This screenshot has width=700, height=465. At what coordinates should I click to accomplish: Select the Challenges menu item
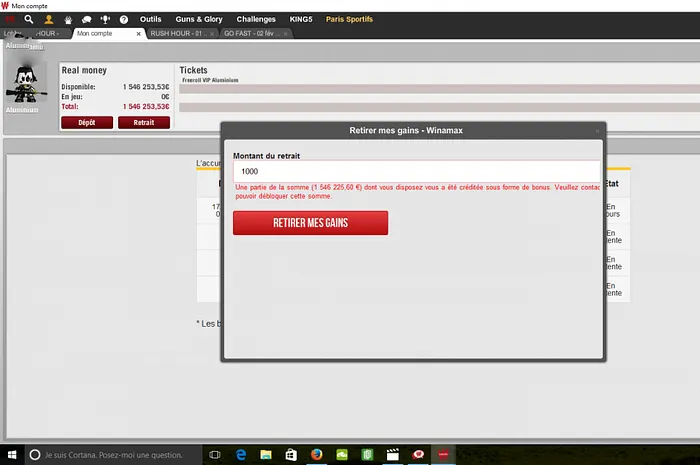pyautogui.click(x=256, y=19)
